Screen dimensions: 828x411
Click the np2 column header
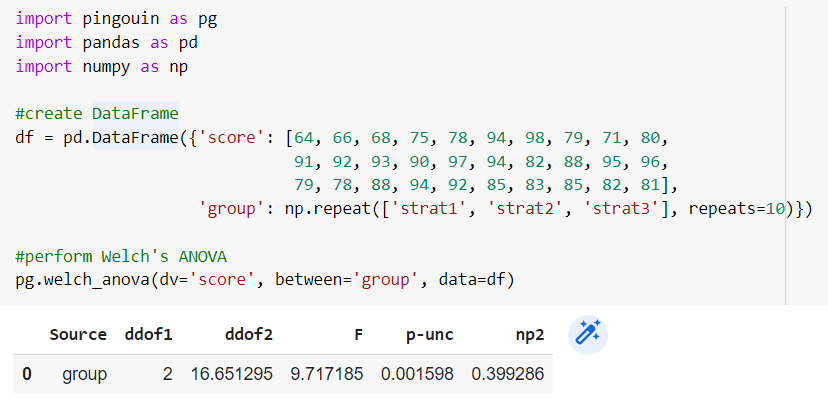[x=530, y=334]
